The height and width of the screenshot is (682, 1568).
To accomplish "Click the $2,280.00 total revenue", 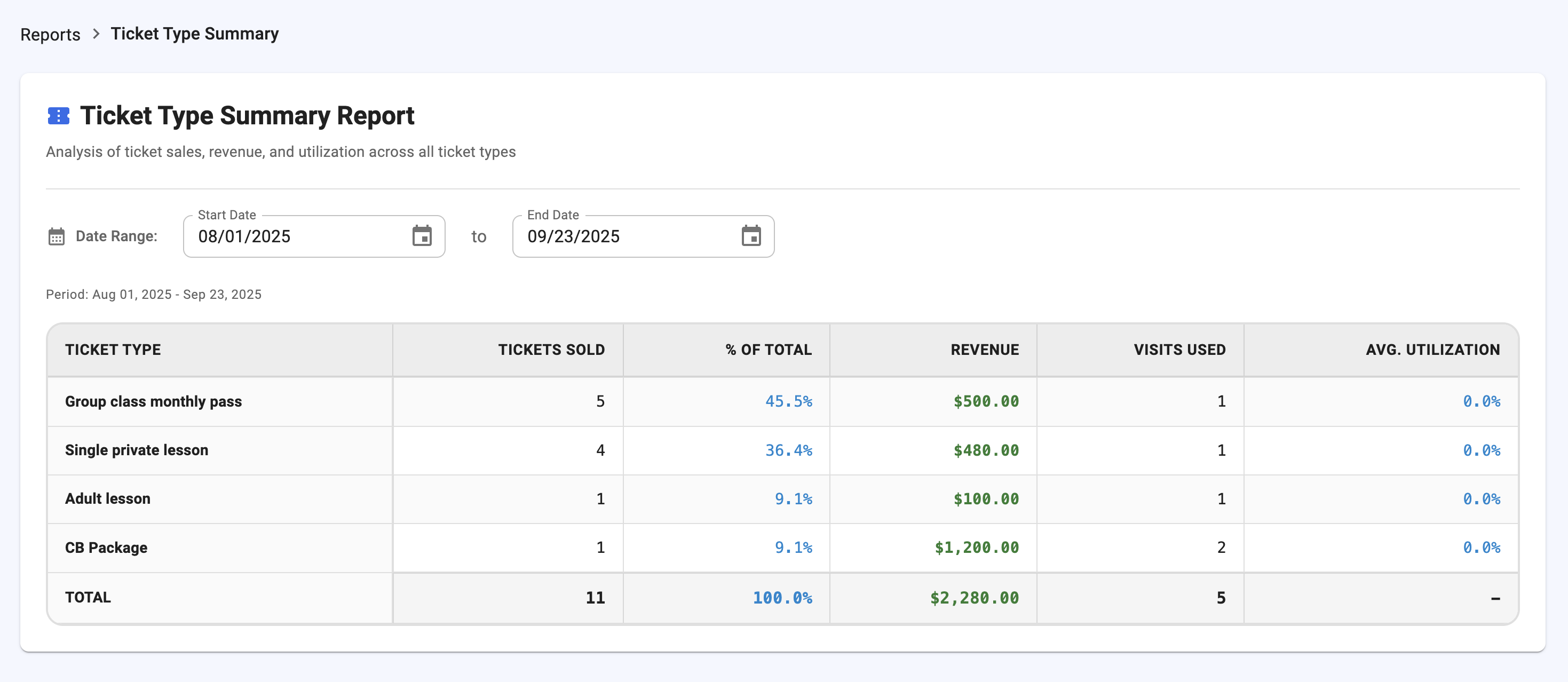I will point(975,598).
